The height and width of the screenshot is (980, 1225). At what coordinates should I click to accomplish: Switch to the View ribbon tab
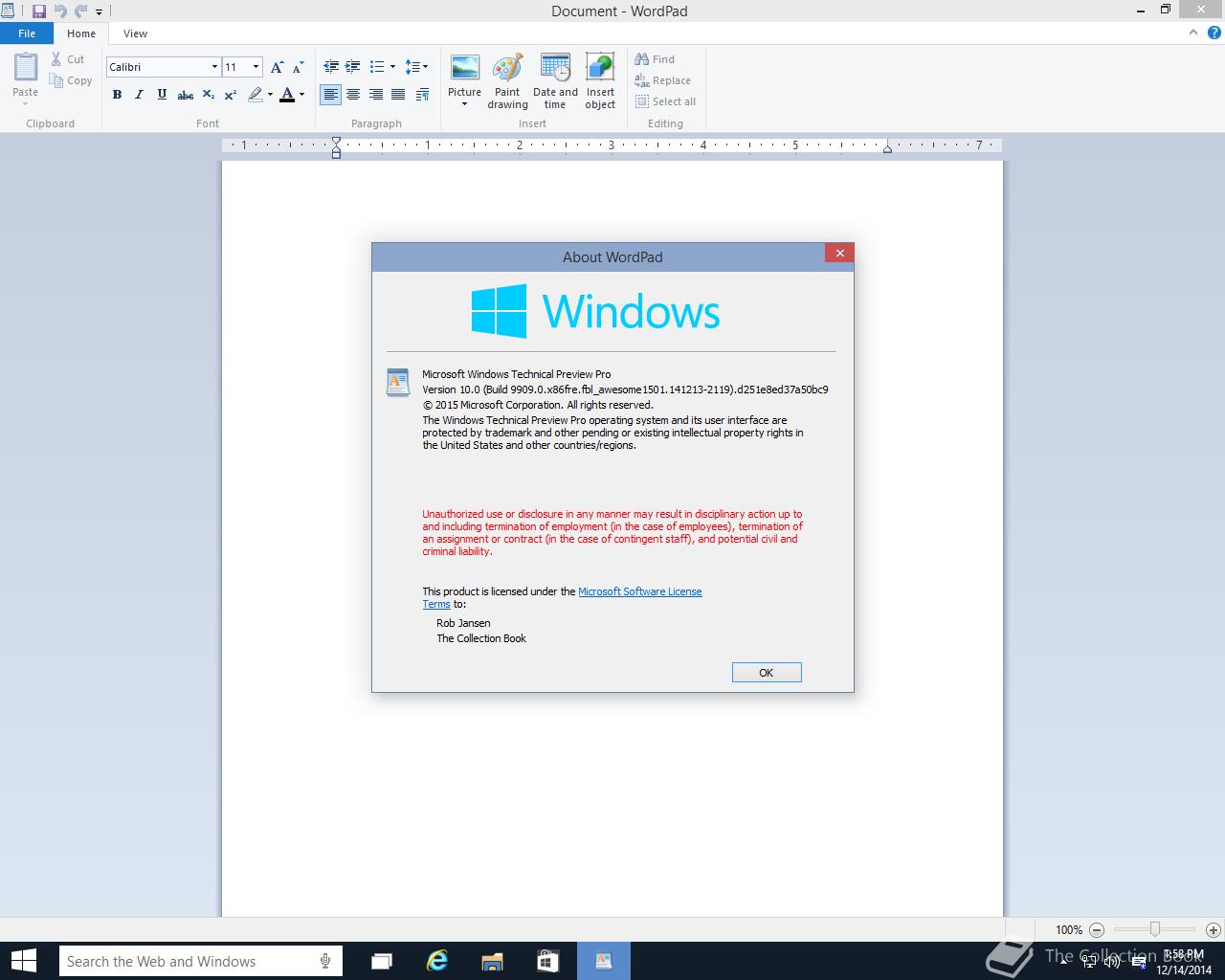pos(135,33)
